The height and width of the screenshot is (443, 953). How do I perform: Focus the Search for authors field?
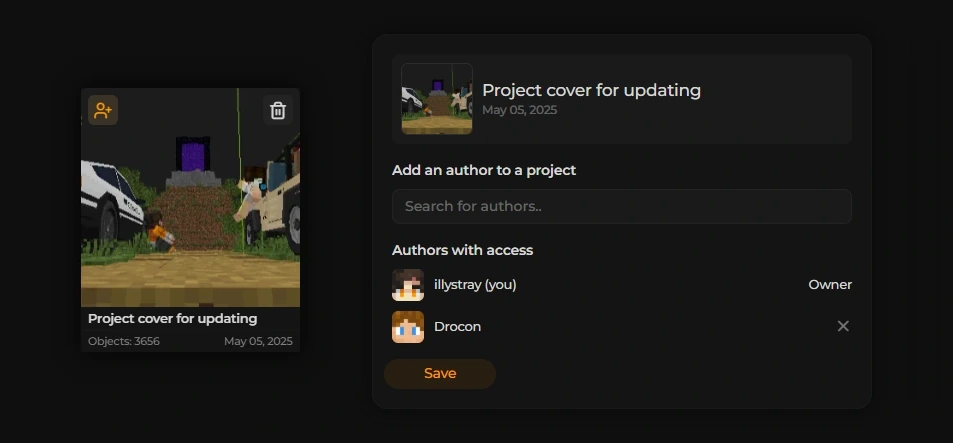pyautogui.click(x=622, y=206)
